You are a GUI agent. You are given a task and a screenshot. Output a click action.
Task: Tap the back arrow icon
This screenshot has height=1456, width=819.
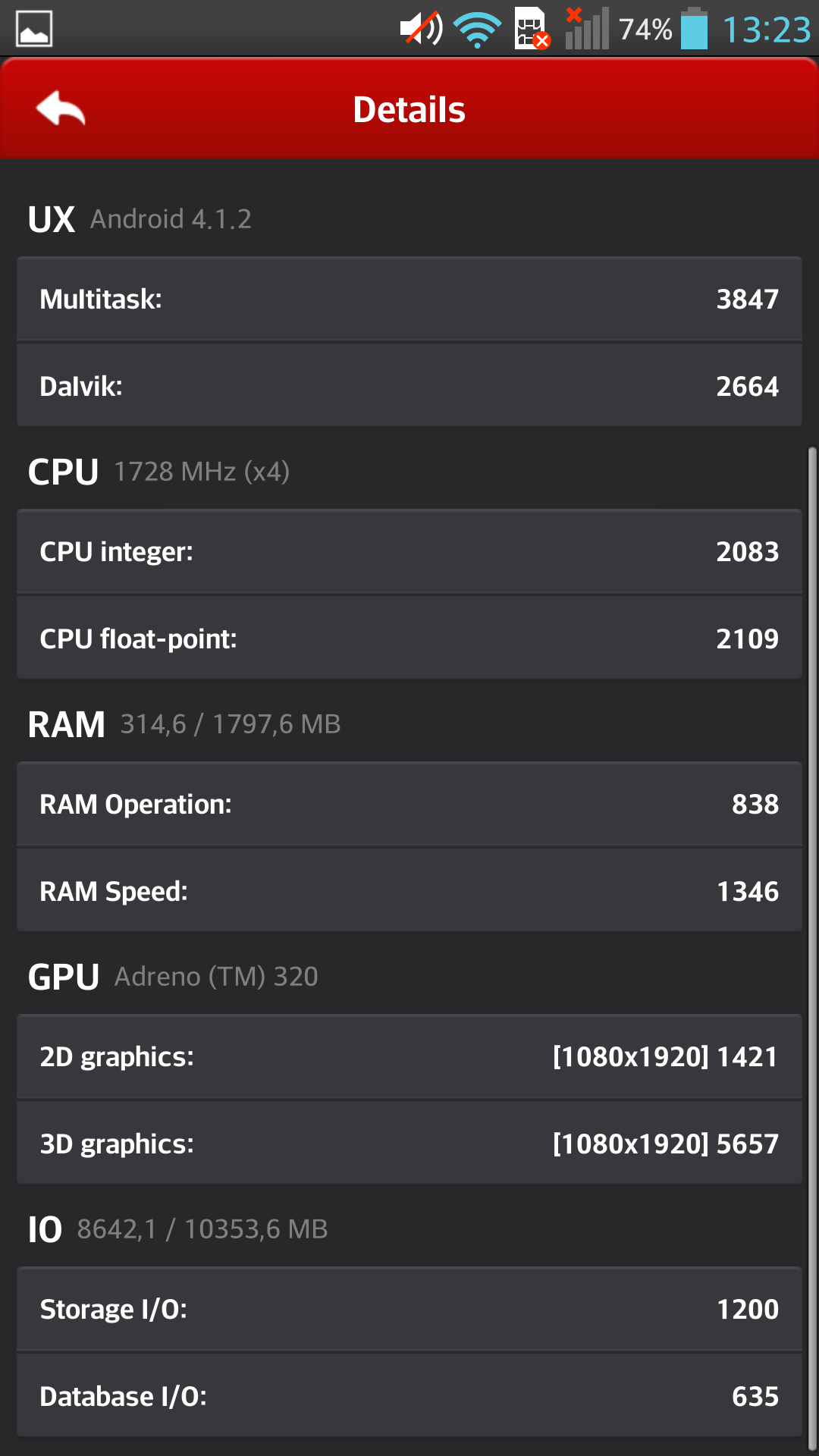61,108
